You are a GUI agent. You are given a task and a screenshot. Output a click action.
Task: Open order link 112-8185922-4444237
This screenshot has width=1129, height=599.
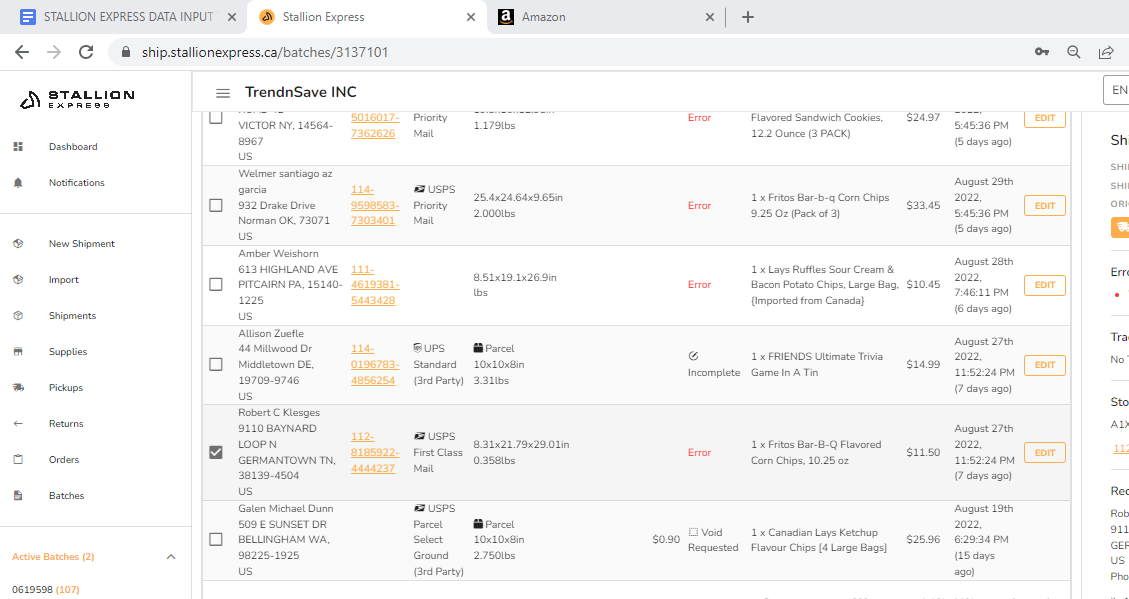pyautogui.click(x=373, y=452)
